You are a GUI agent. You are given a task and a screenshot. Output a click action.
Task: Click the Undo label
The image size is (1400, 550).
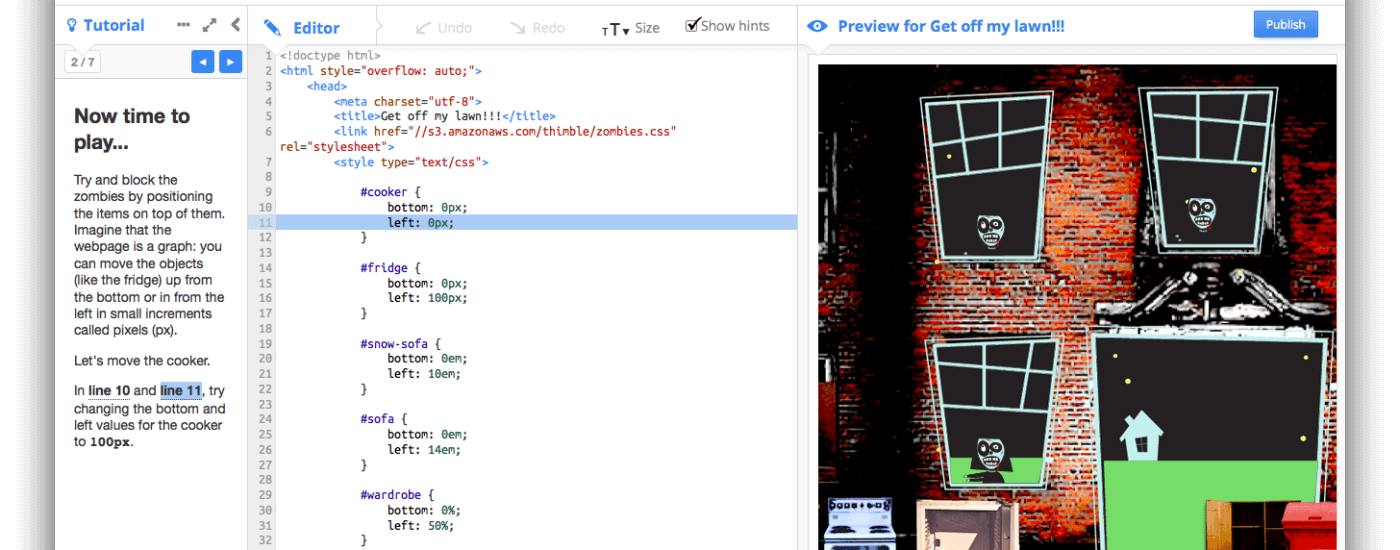pos(455,28)
